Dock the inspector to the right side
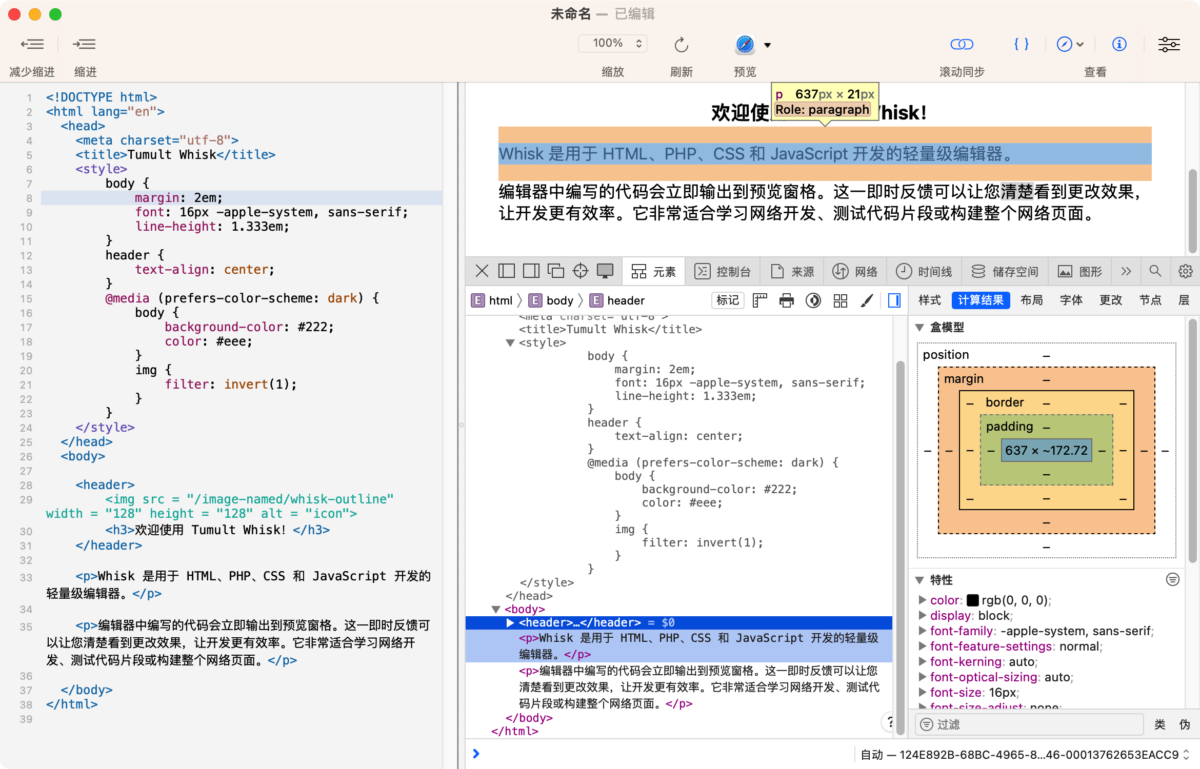1200x769 pixels. tap(531, 271)
